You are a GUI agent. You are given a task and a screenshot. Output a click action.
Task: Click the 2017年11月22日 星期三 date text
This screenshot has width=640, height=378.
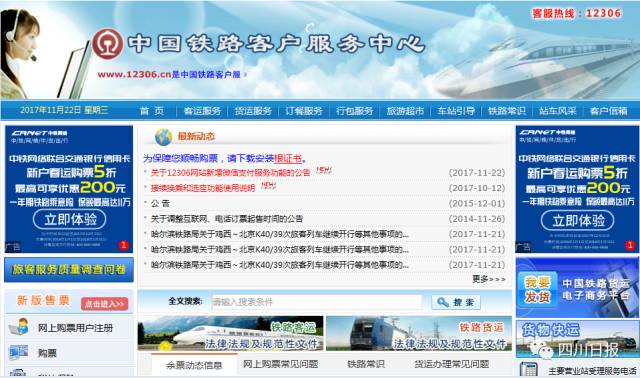(64, 110)
